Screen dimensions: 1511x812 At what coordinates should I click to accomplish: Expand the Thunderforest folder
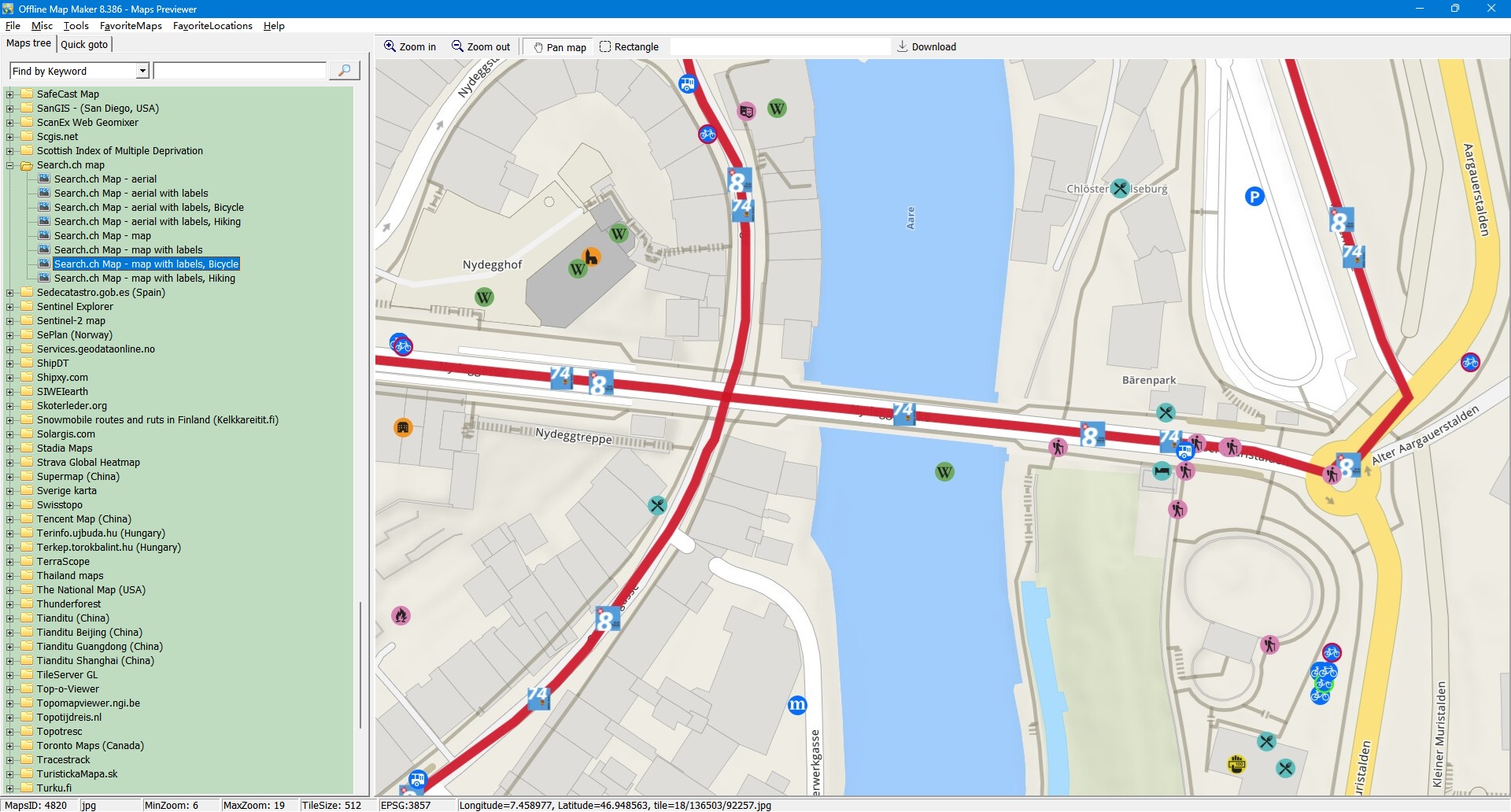tap(10, 604)
